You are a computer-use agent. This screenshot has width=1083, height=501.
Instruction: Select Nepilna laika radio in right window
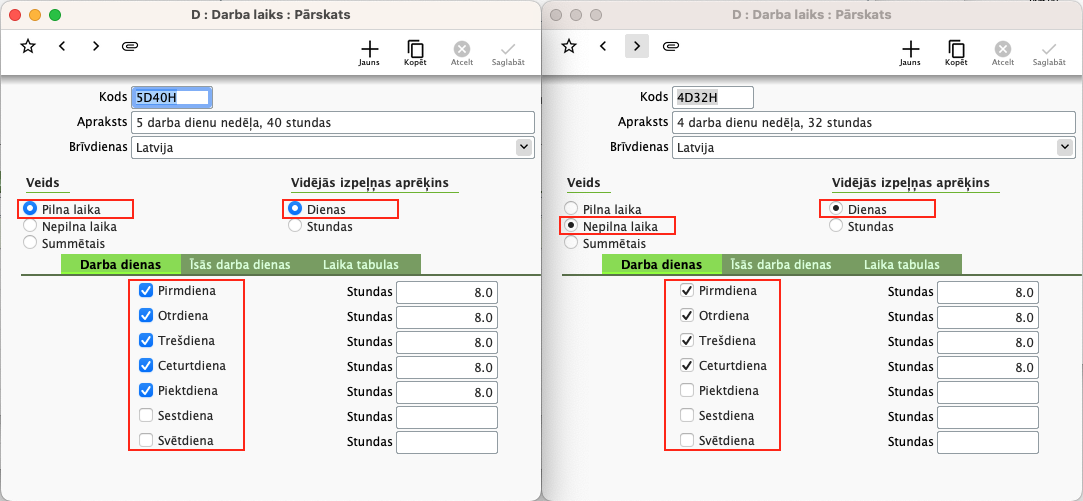pyautogui.click(x=571, y=226)
